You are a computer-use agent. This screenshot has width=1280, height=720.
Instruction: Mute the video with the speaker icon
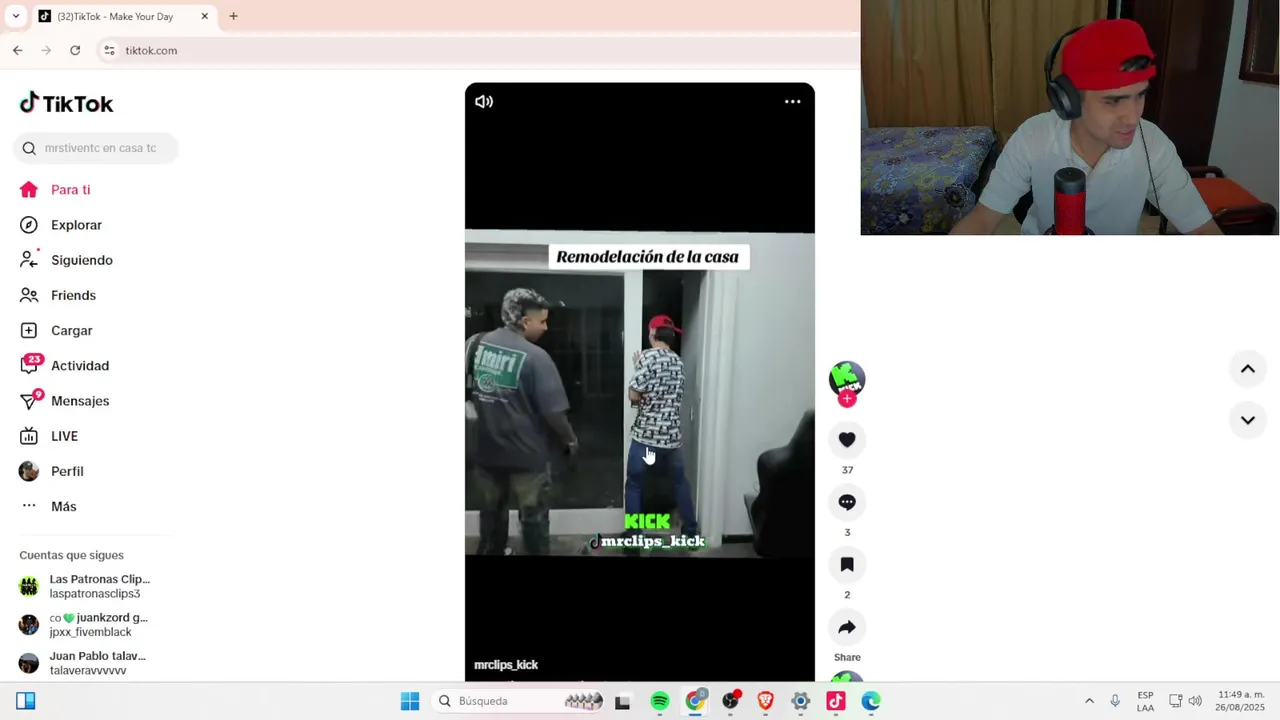click(x=484, y=101)
